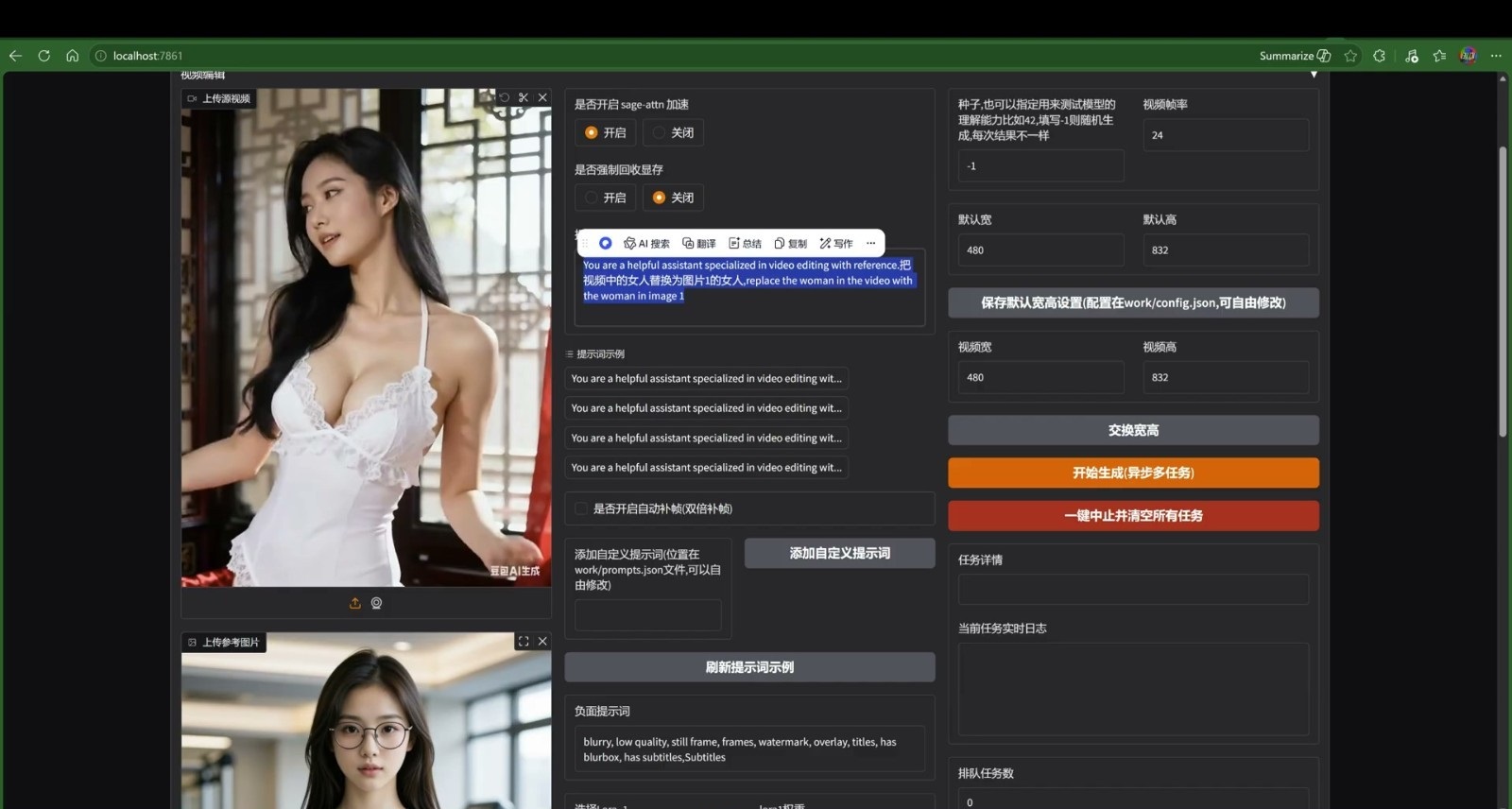Open more options in the selection toolbar
Image resolution: width=1512 pixels, height=809 pixels.
(870, 243)
